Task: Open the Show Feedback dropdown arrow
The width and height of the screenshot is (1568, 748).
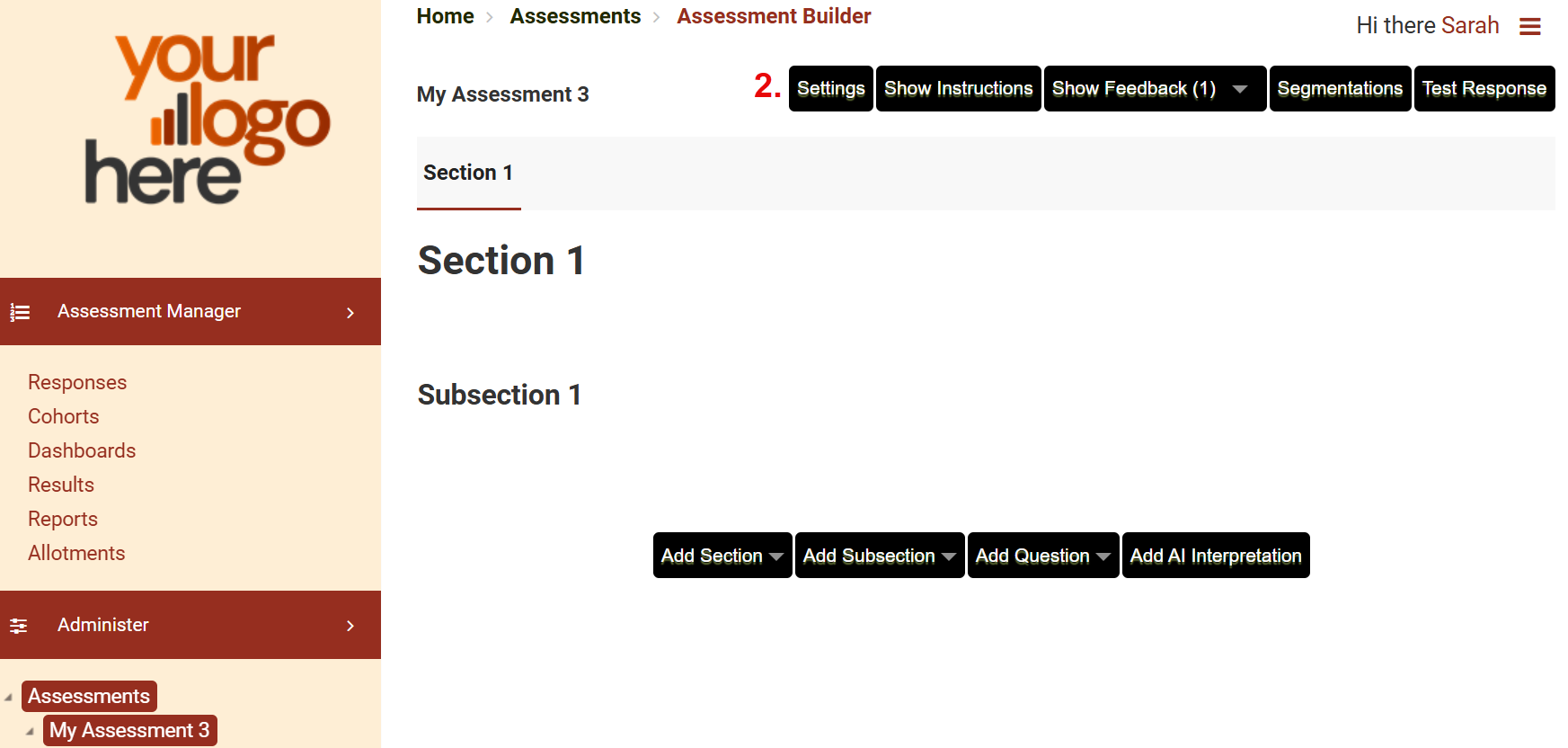Action: 1240,89
